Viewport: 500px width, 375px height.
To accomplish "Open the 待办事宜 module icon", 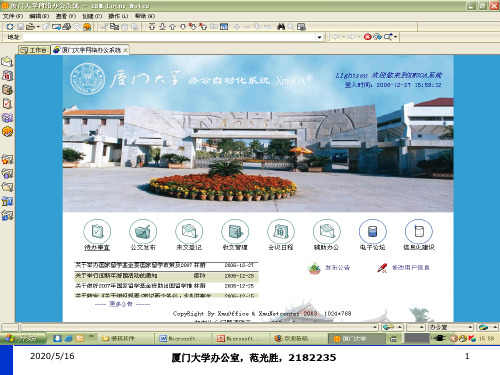I will [97, 231].
